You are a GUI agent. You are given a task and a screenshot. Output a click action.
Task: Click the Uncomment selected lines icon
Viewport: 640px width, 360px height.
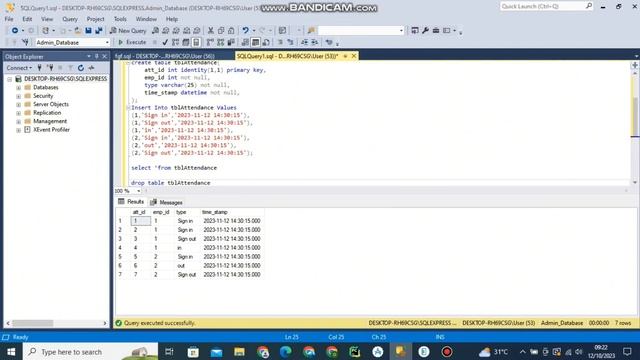click(290, 42)
